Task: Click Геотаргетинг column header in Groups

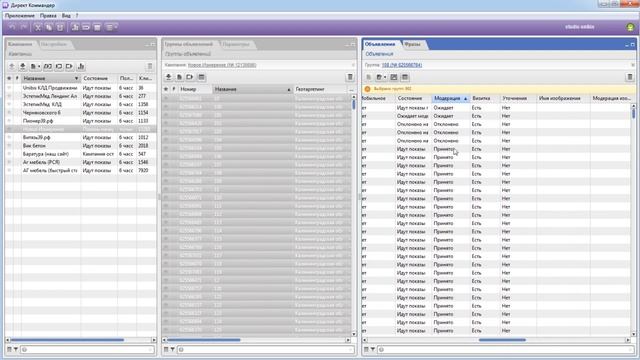Action: (320, 89)
